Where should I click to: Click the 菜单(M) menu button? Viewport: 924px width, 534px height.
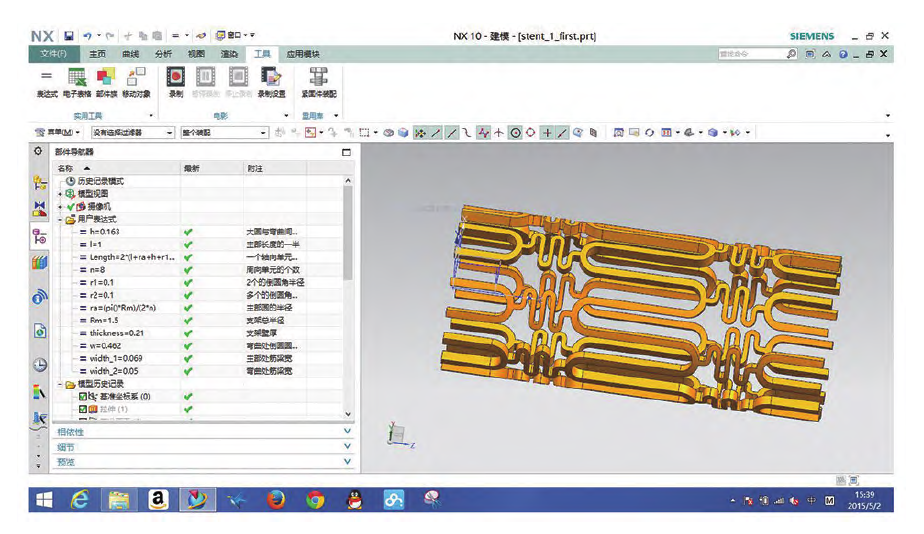pyautogui.click(x=58, y=132)
